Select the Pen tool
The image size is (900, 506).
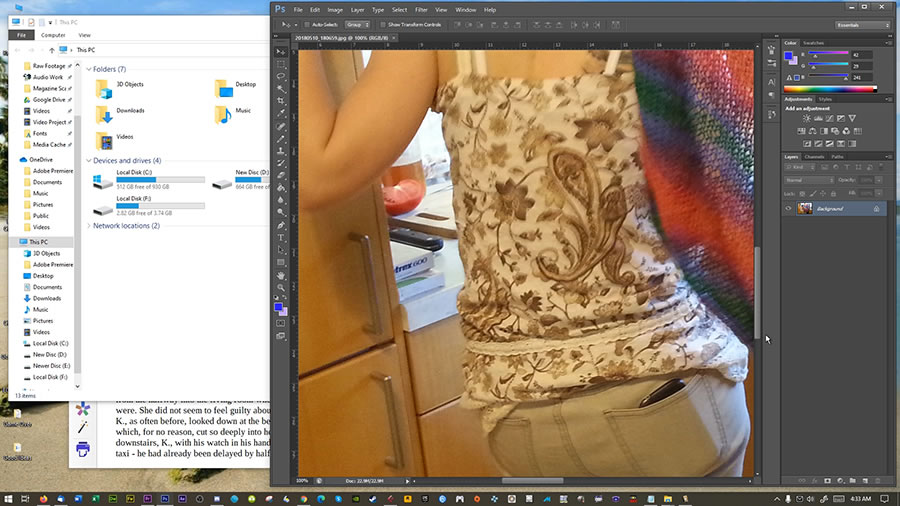pos(281,225)
